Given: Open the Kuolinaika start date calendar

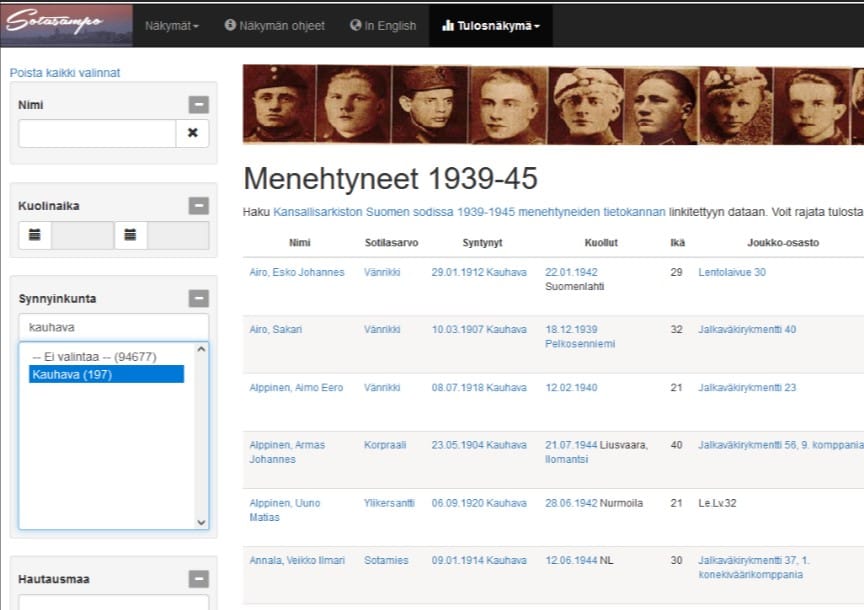Looking at the screenshot, I should 35,235.
